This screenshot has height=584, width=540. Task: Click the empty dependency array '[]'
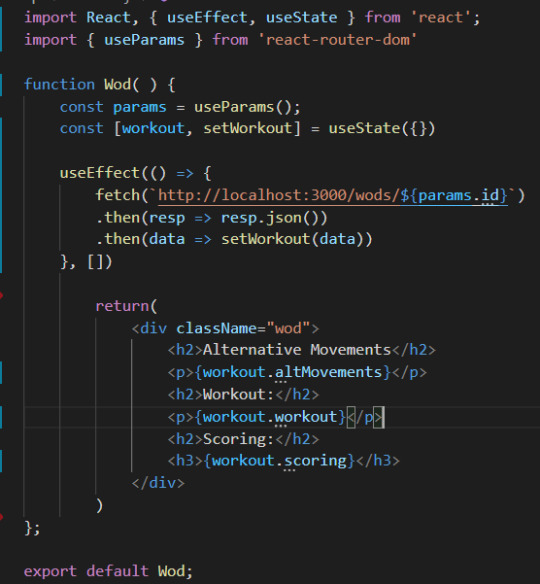(x=95, y=262)
